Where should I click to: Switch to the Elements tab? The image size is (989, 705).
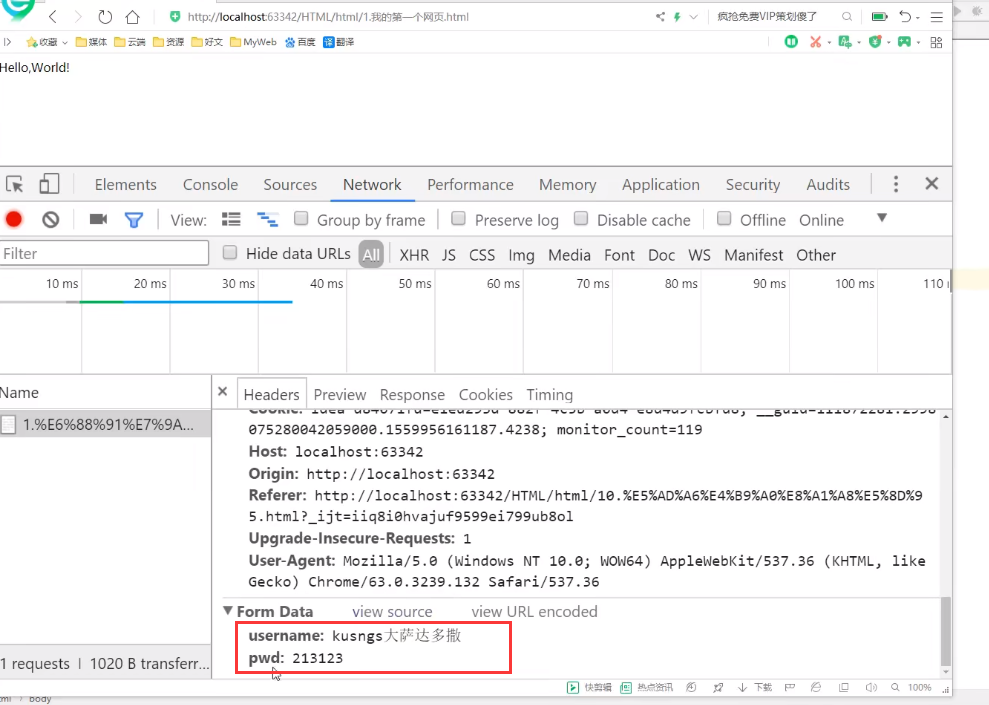126,185
